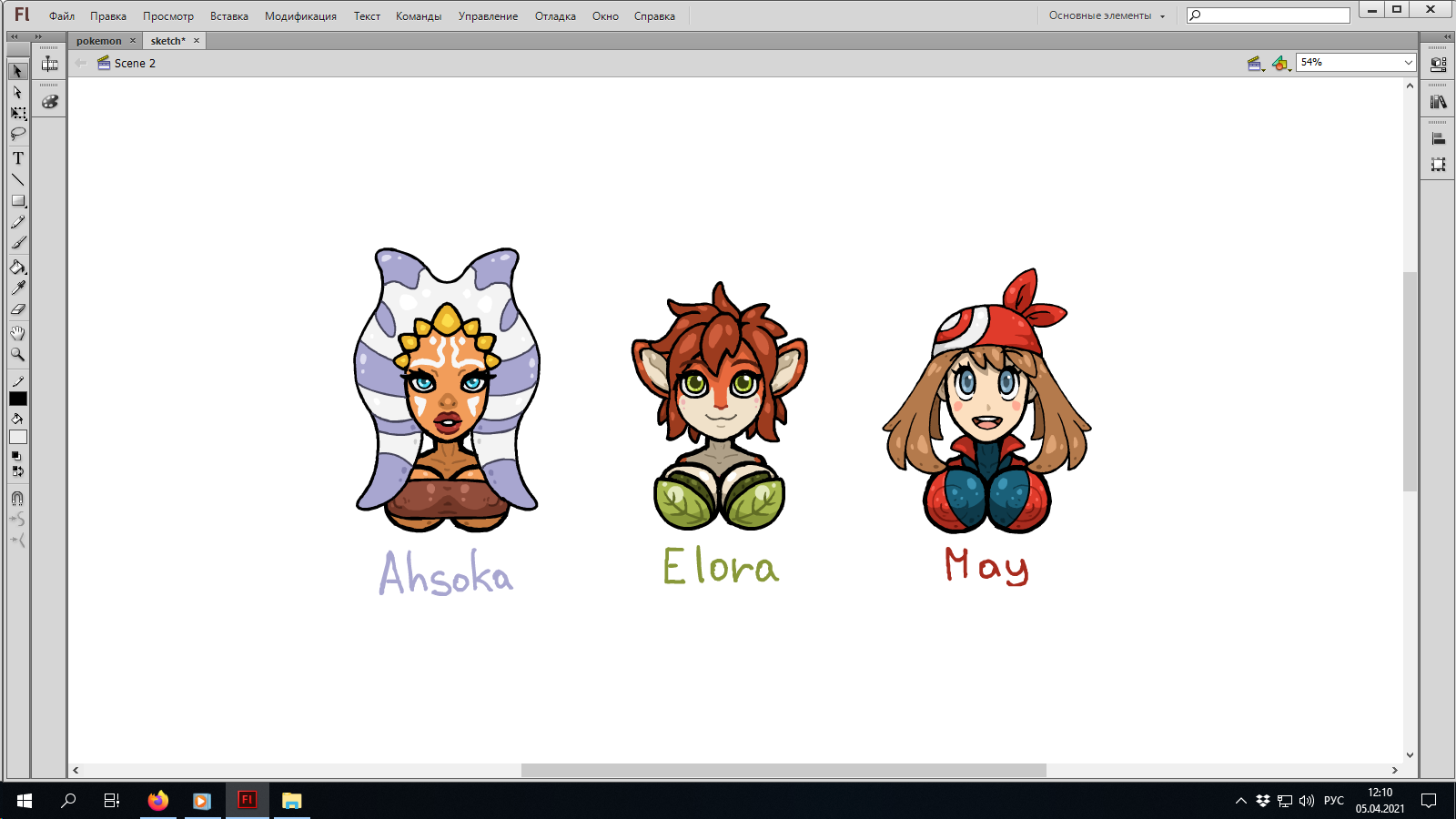Open File Explorer from the taskbar
The width and height of the screenshot is (1456, 819).
click(x=291, y=801)
